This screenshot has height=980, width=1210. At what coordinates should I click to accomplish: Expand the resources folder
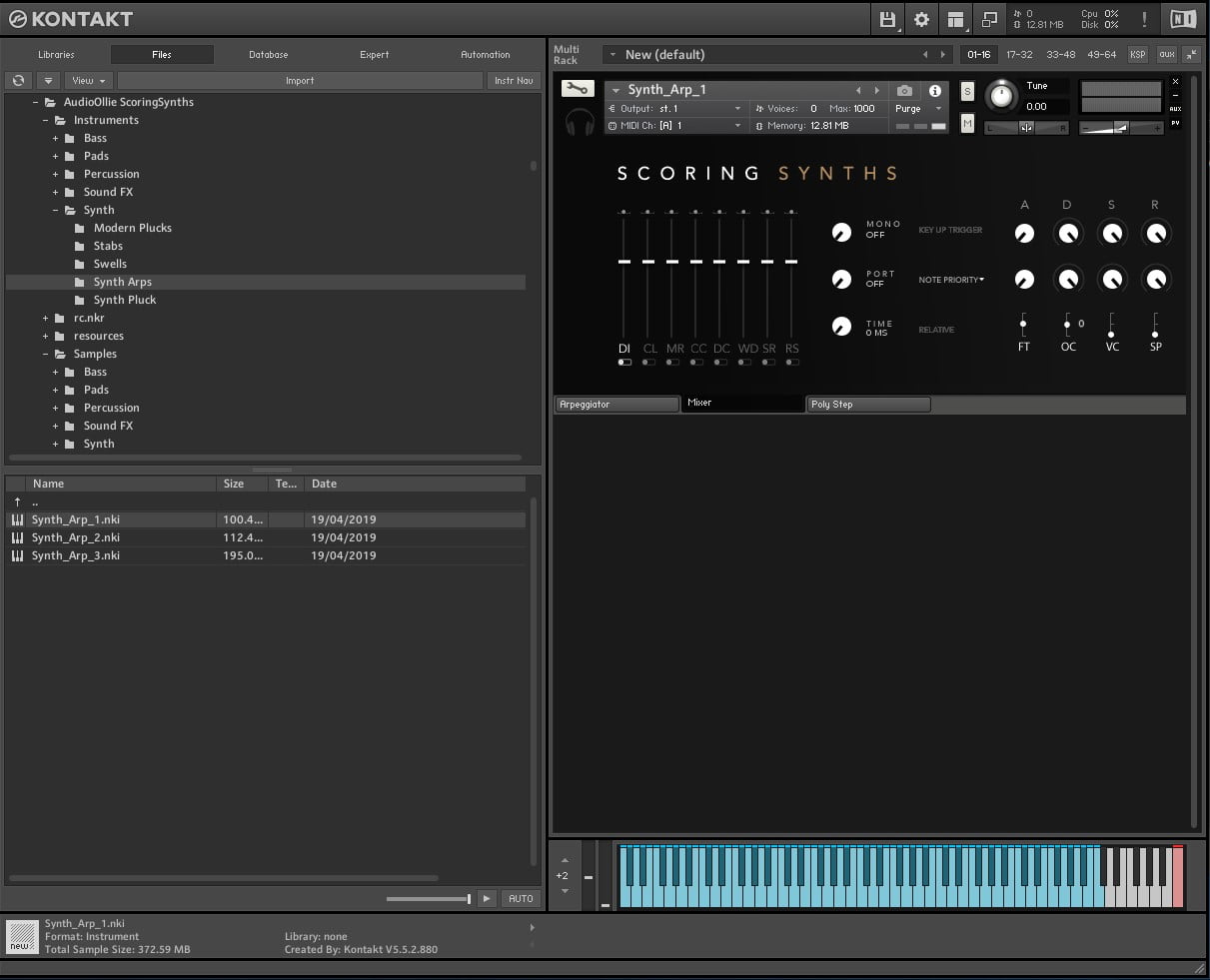tap(46, 337)
